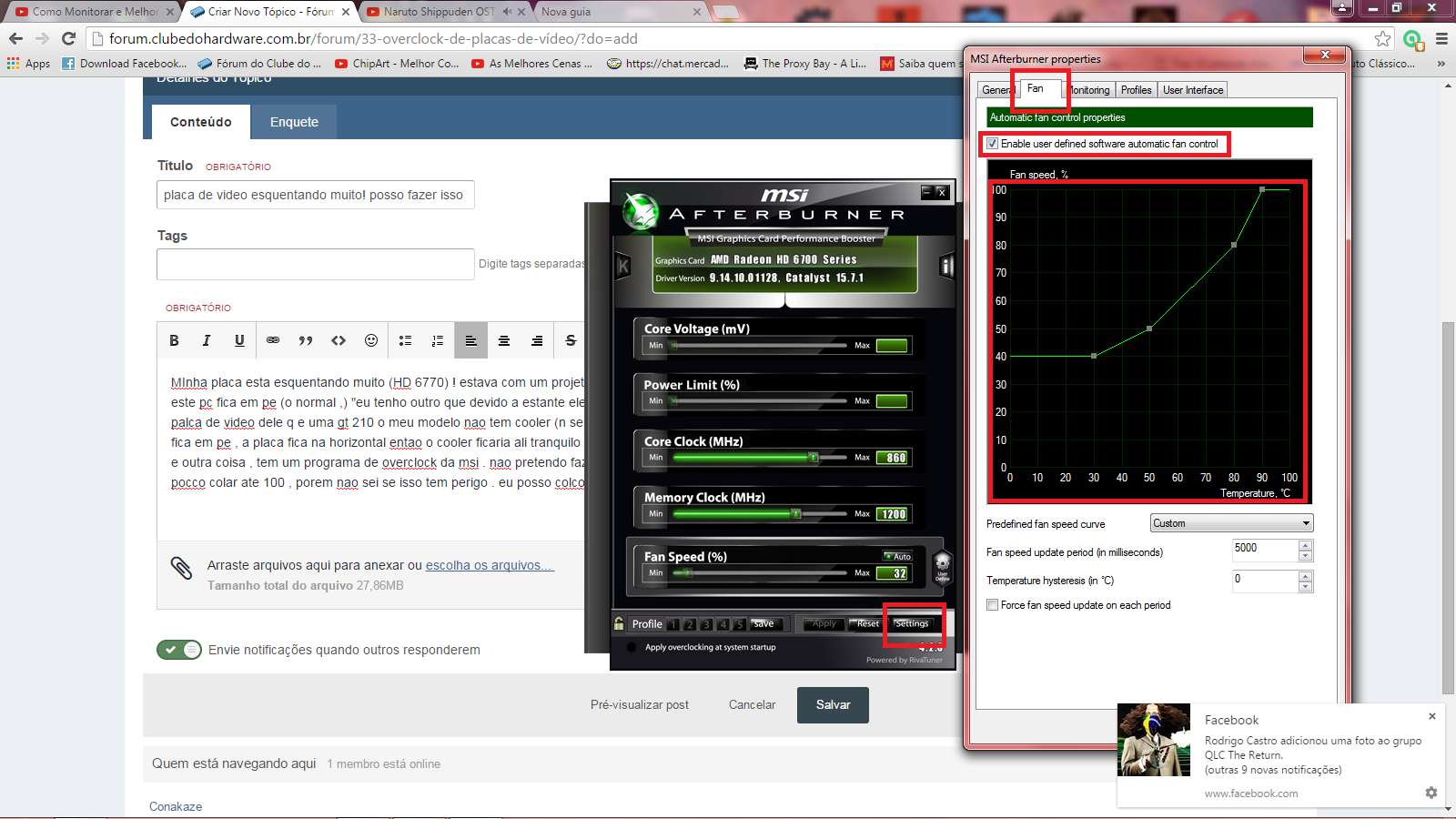1456x819 pixels.
Task: Click the Salvar button
Action: point(833,704)
